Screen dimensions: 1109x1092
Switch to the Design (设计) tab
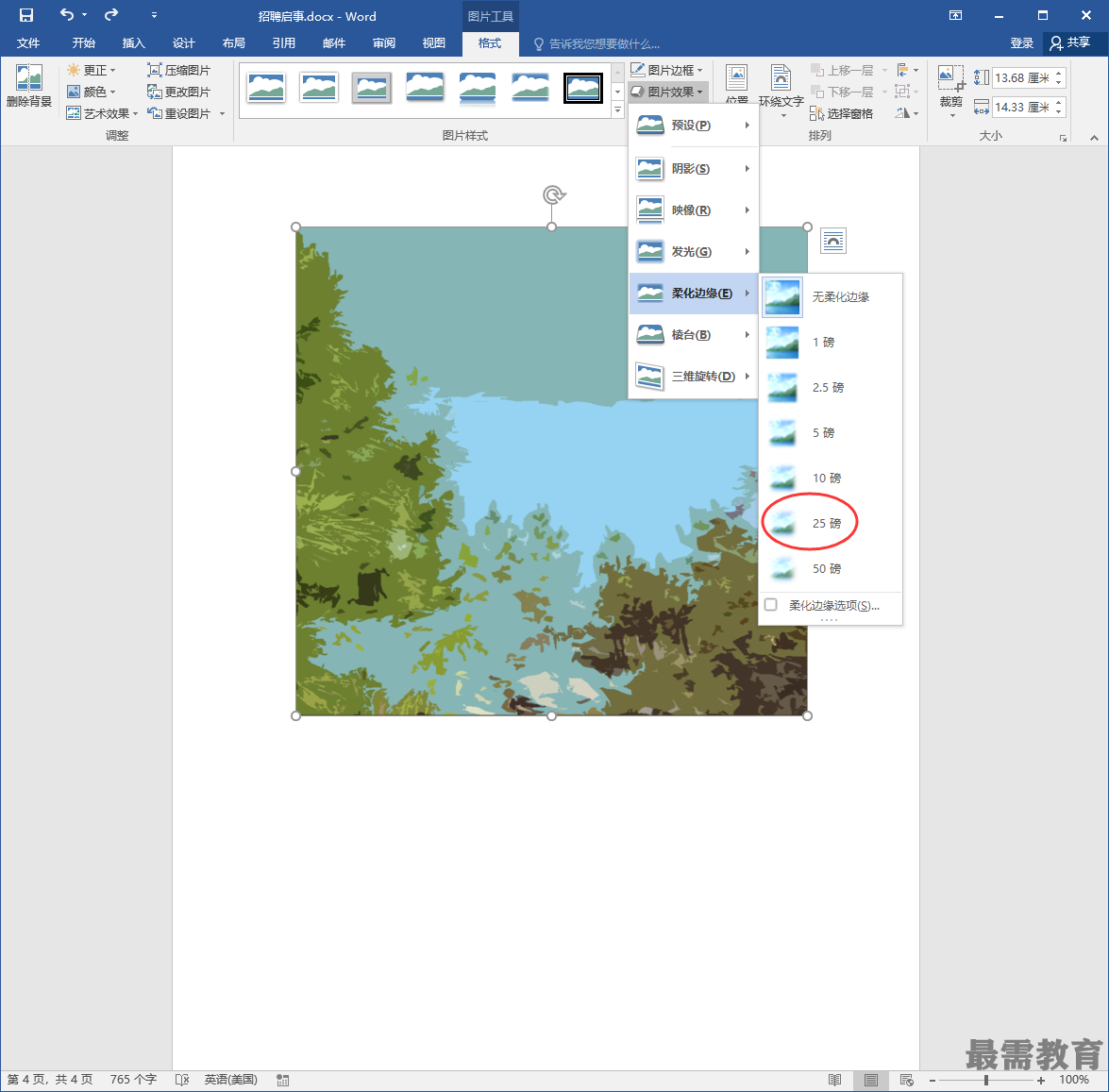[x=184, y=43]
